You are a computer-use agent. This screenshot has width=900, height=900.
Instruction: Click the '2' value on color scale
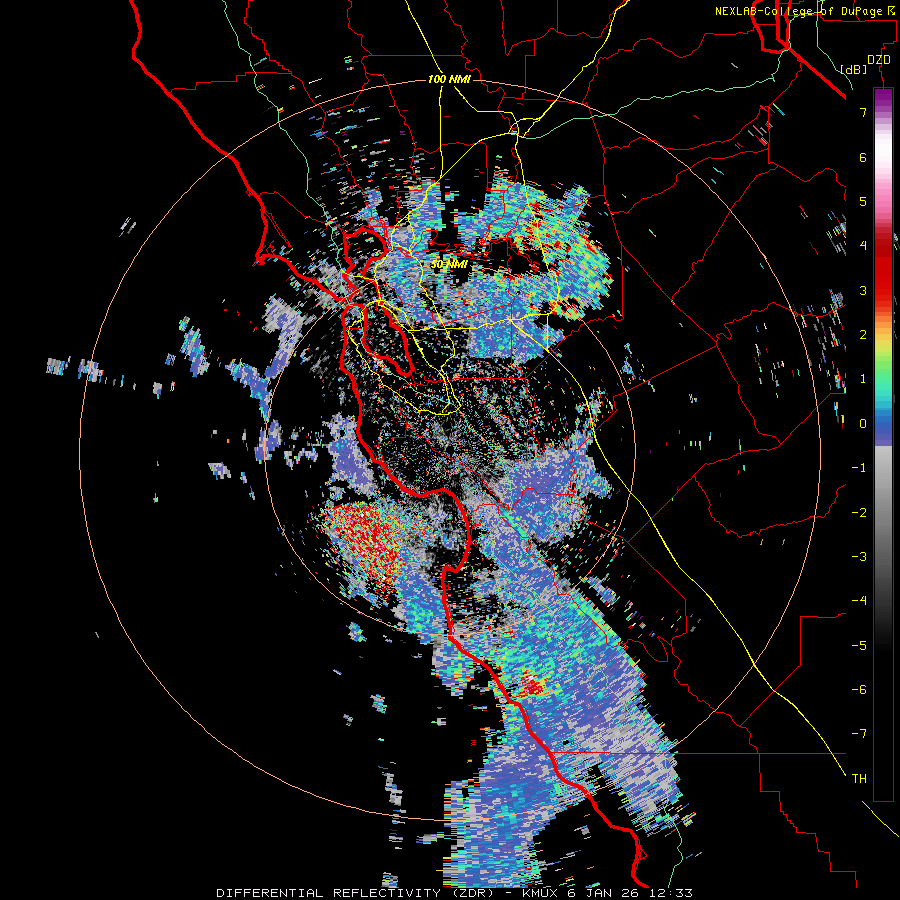coord(863,335)
